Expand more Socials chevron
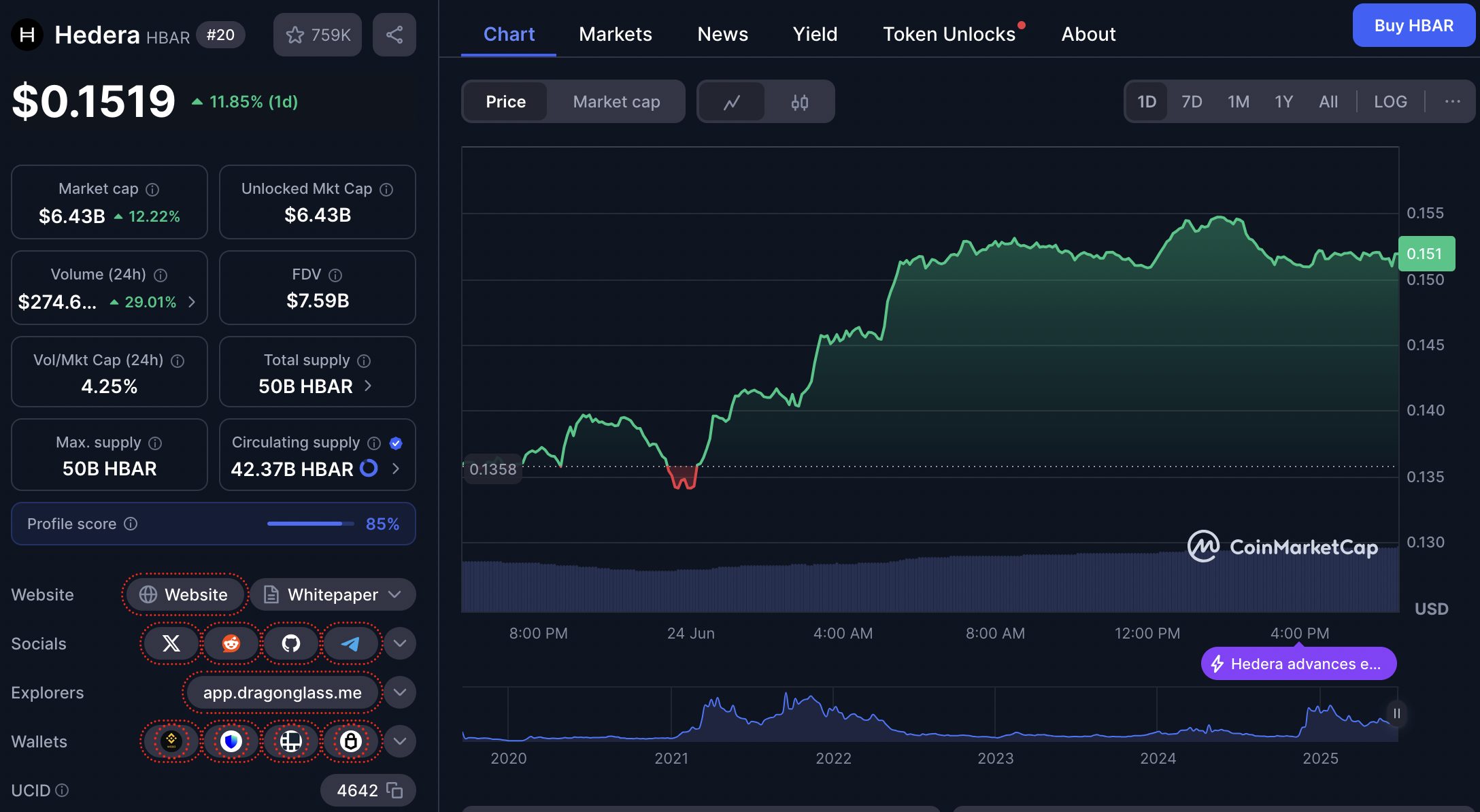Image resolution: width=1480 pixels, height=812 pixels. click(x=400, y=643)
